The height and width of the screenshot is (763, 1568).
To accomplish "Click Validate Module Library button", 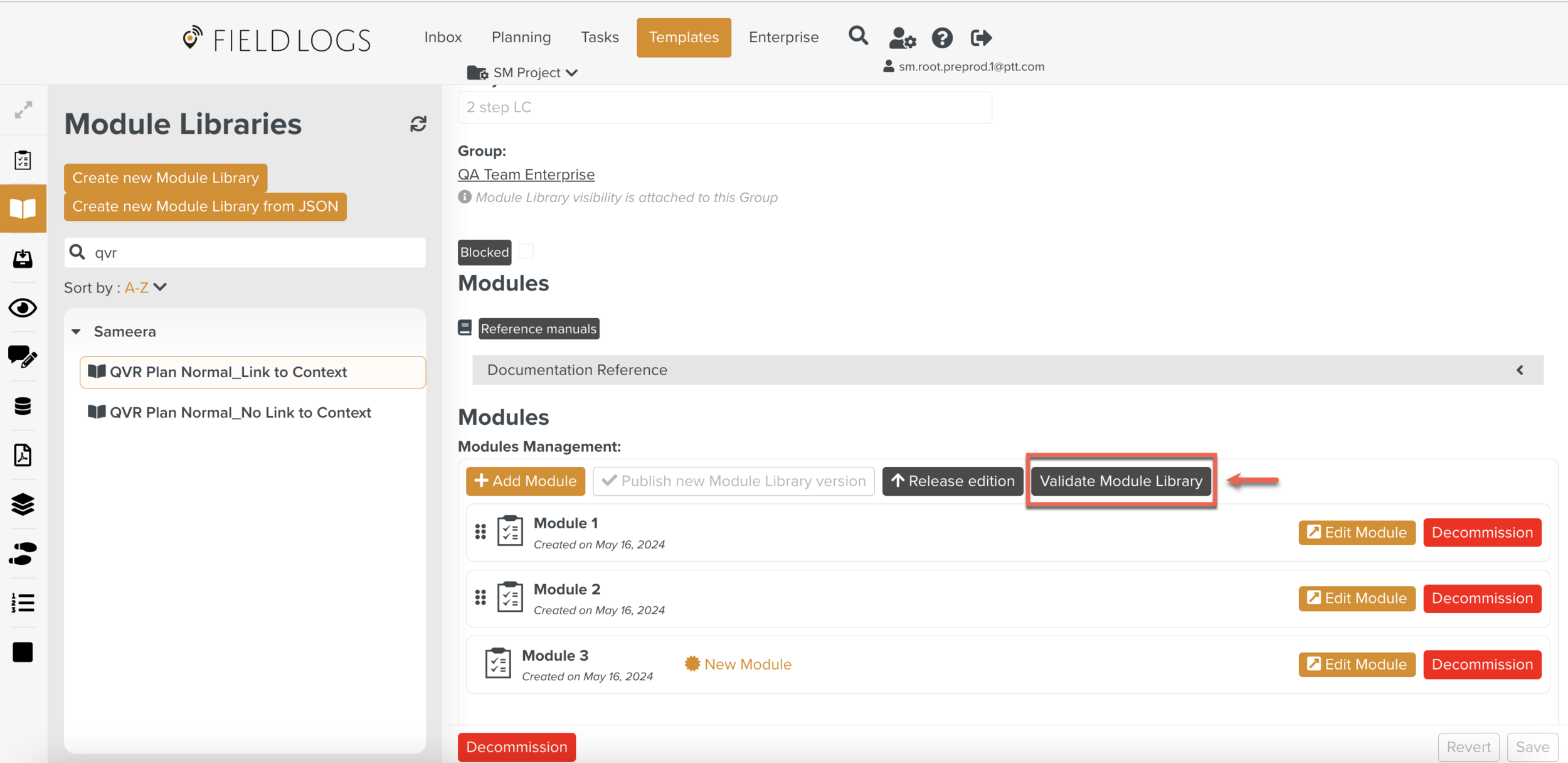I will [1121, 481].
